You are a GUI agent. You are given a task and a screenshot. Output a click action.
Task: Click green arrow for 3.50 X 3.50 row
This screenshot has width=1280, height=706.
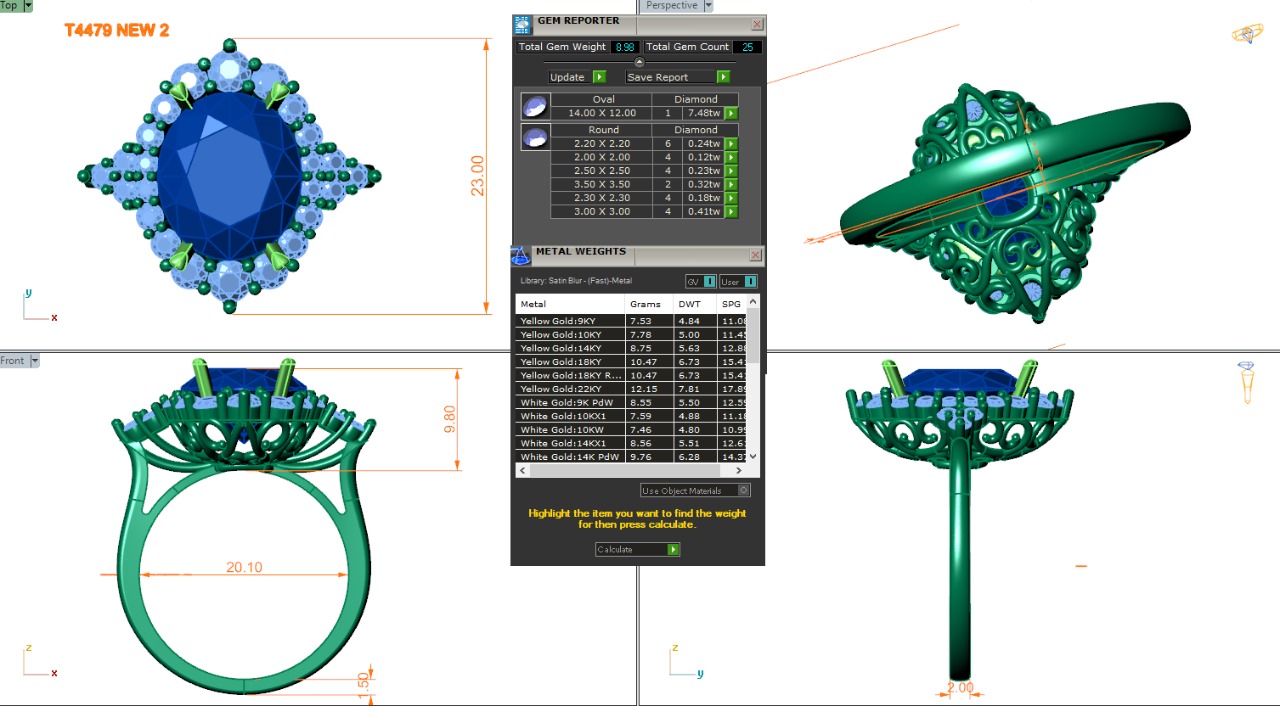[x=731, y=185]
